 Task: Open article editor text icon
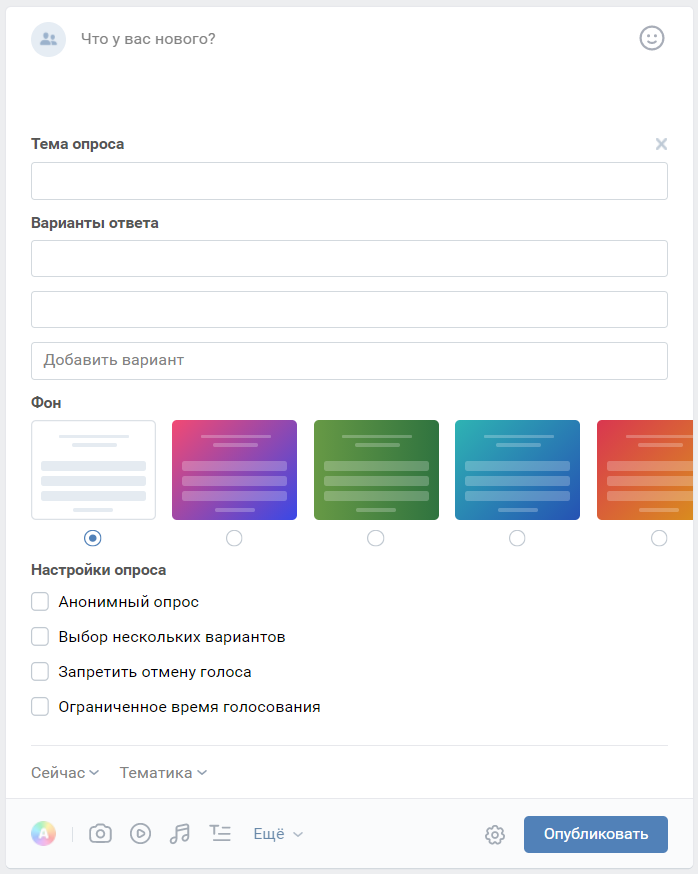(220, 833)
